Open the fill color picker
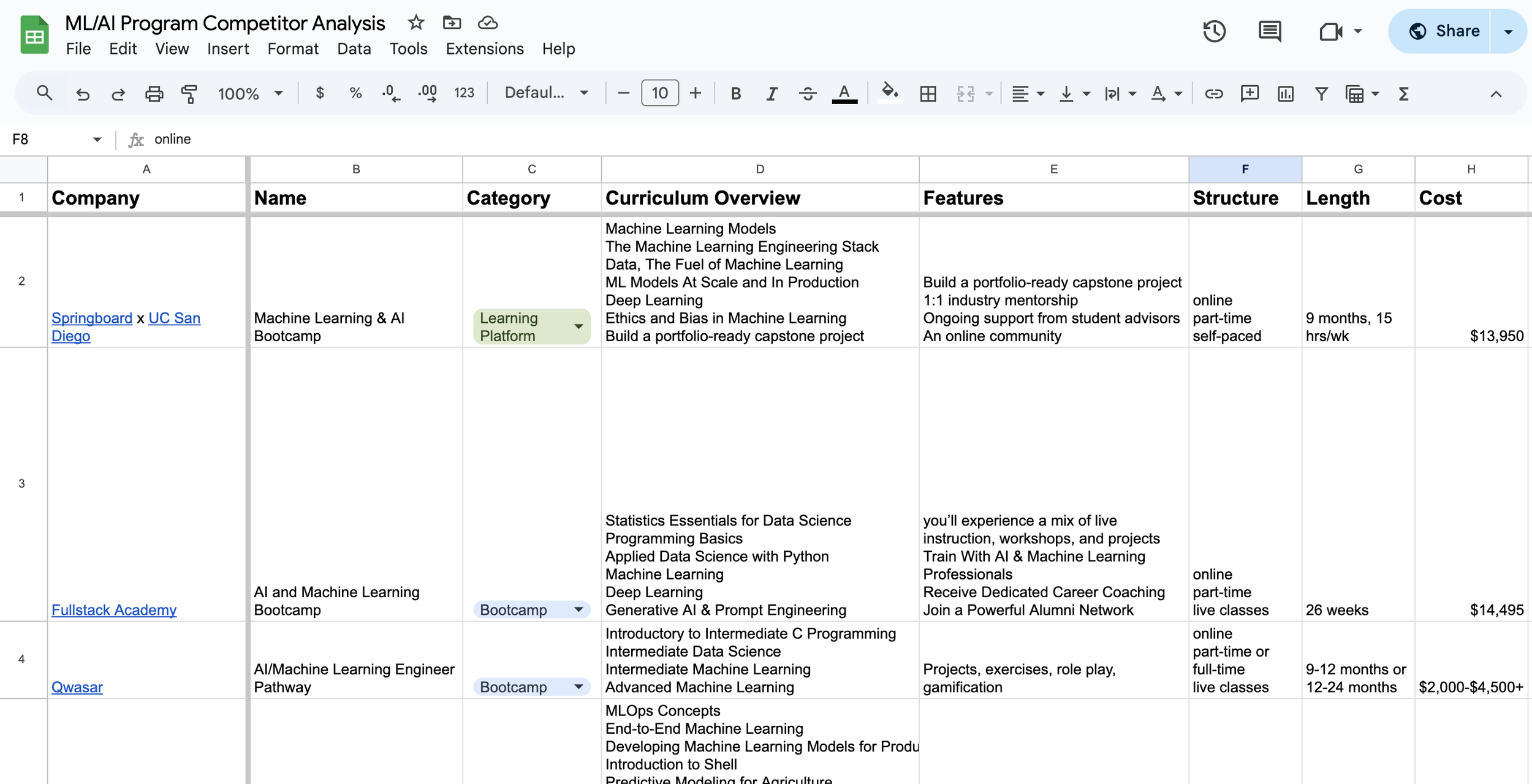Screen dimensions: 1532x784 tap(890, 93)
